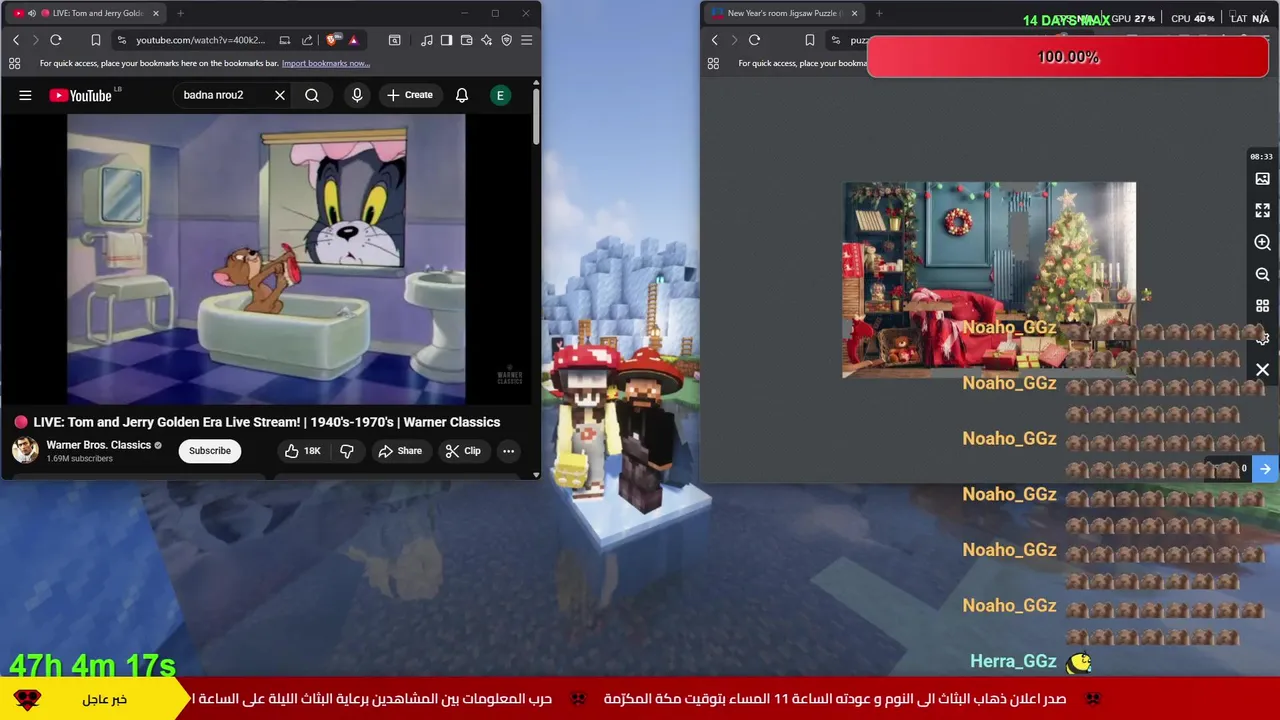Open the Create button menu
Viewport: 1280px width, 720px height.
(x=410, y=95)
